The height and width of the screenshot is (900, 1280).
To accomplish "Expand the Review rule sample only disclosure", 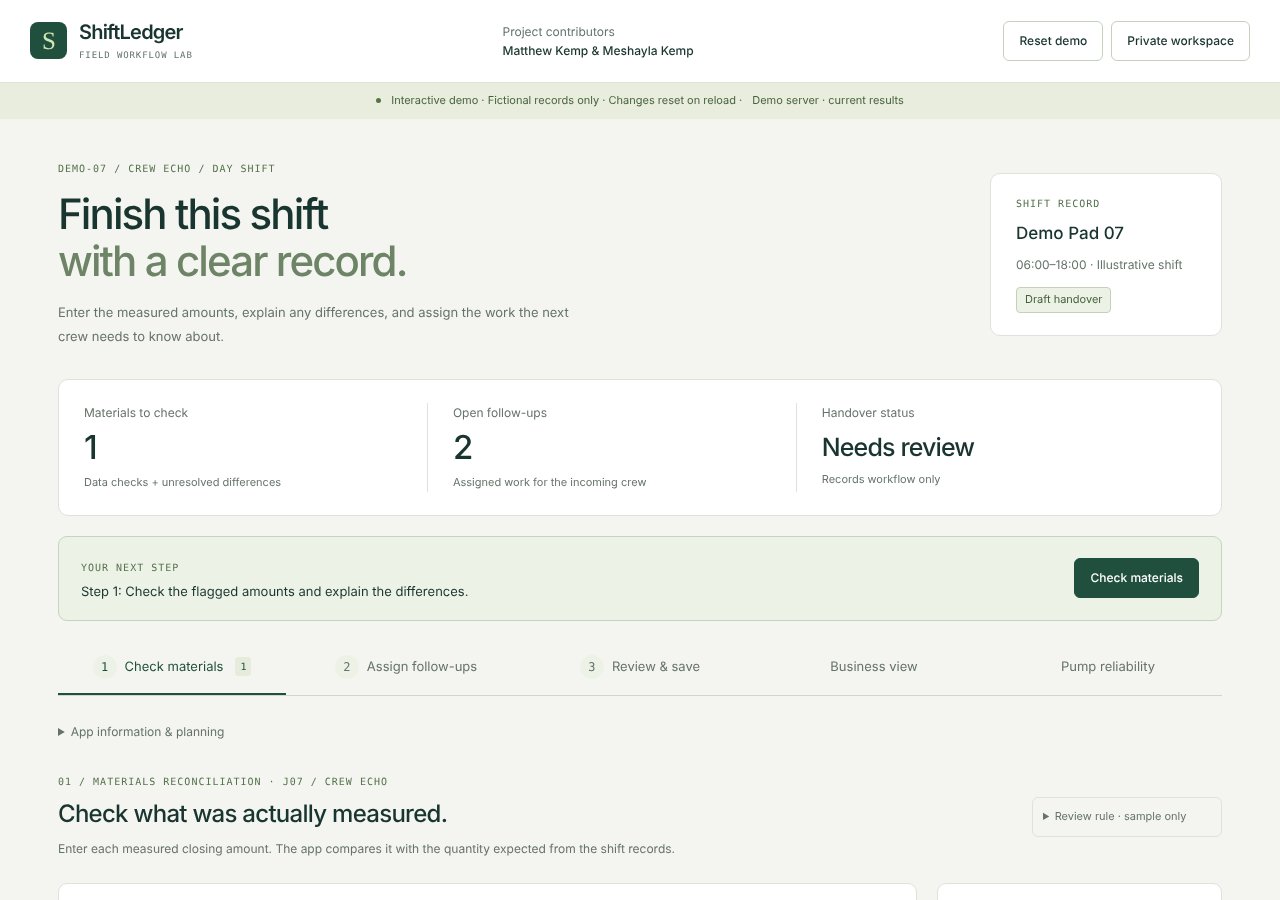I will tap(1126, 816).
